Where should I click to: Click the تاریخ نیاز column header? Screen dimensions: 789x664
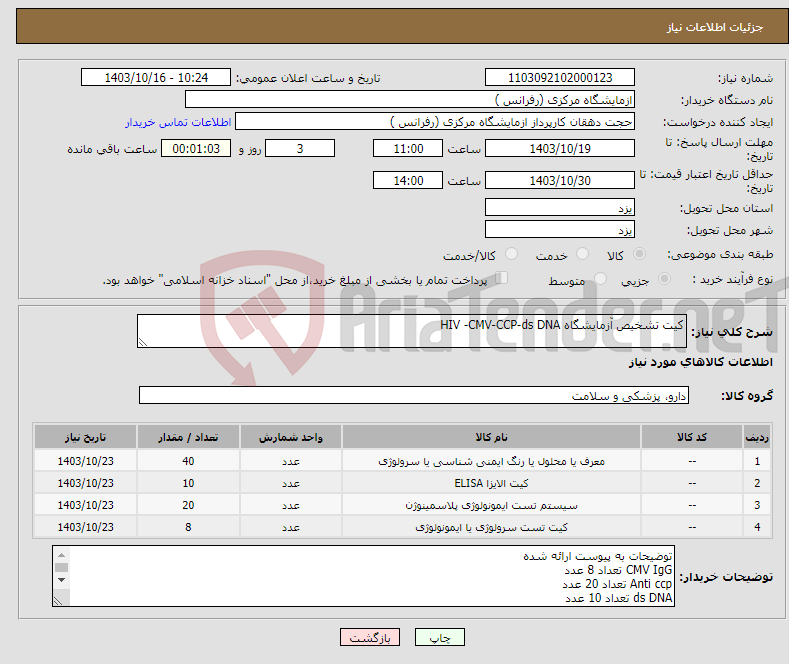pos(86,437)
